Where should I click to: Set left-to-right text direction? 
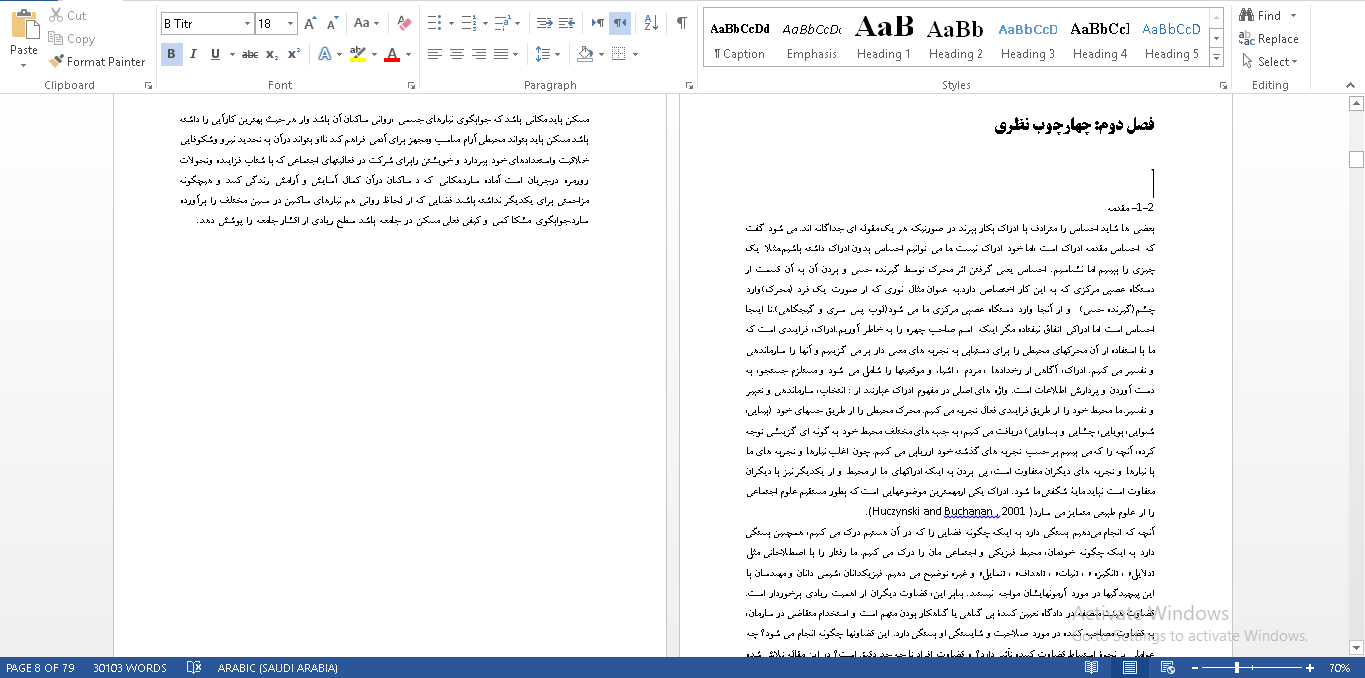click(x=598, y=23)
